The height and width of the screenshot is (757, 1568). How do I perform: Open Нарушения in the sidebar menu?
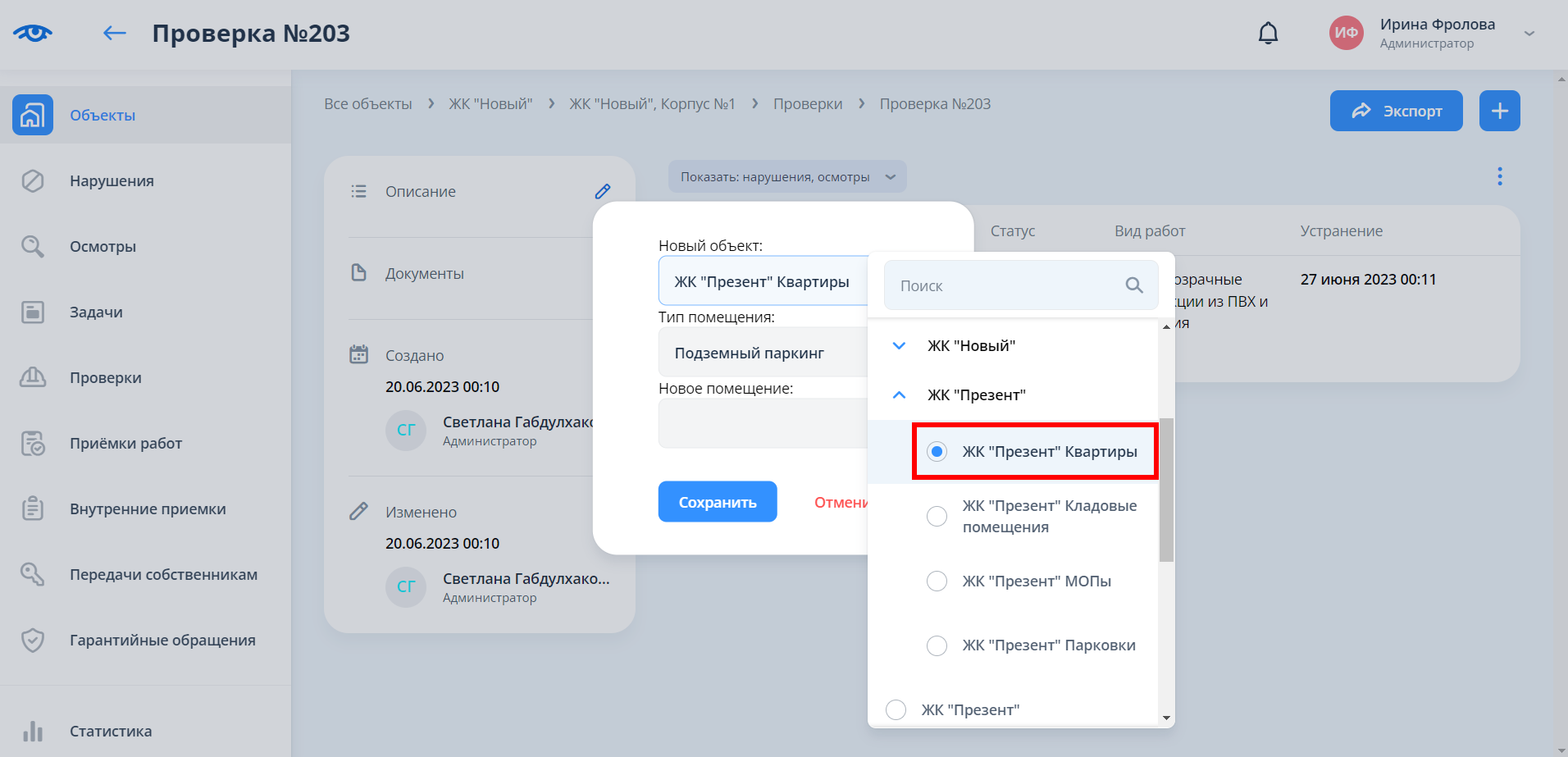(x=112, y=181)
